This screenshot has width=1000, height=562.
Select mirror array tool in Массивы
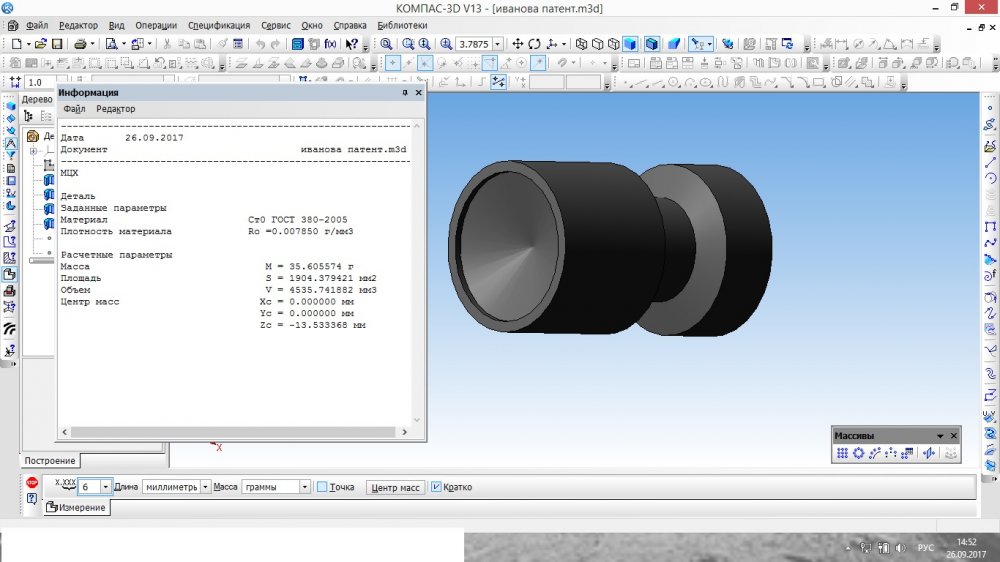tap(929, 453)
